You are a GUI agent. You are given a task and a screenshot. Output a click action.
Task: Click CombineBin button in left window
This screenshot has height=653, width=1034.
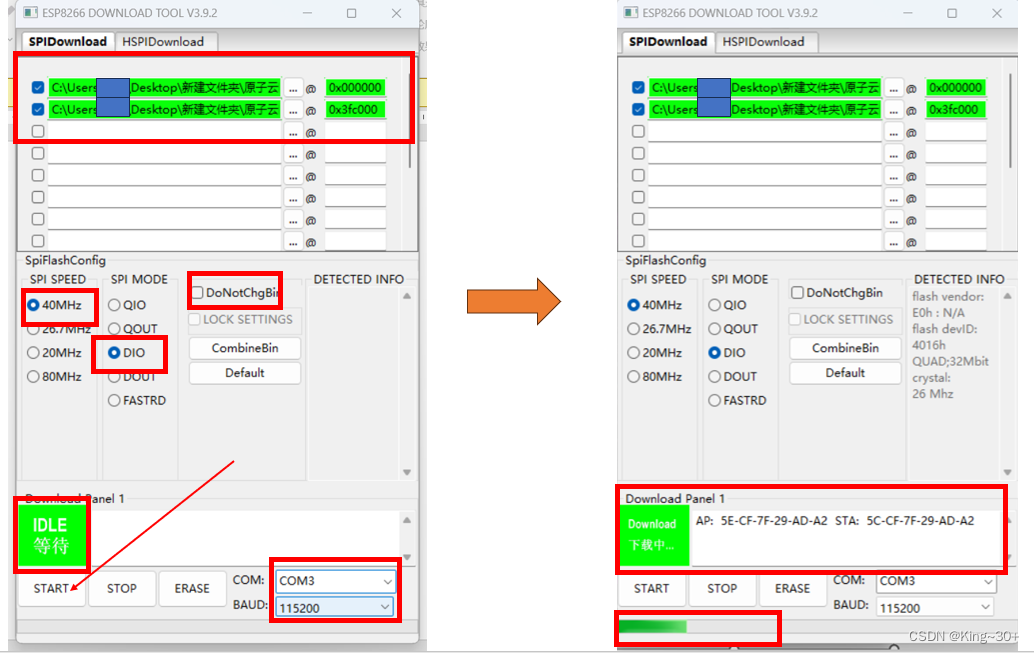pyautogui.click(x=245, y=348)
